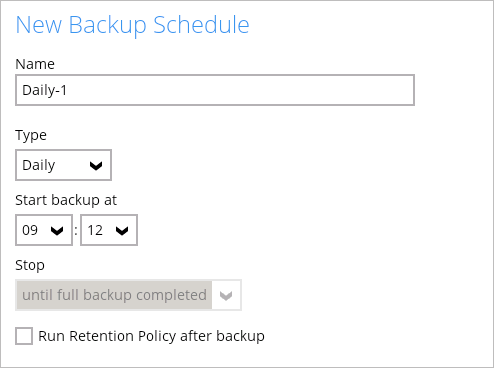Click the 'Daily' text in Type selector
Screen dimensions: 494x368
(x=39, y=165)
